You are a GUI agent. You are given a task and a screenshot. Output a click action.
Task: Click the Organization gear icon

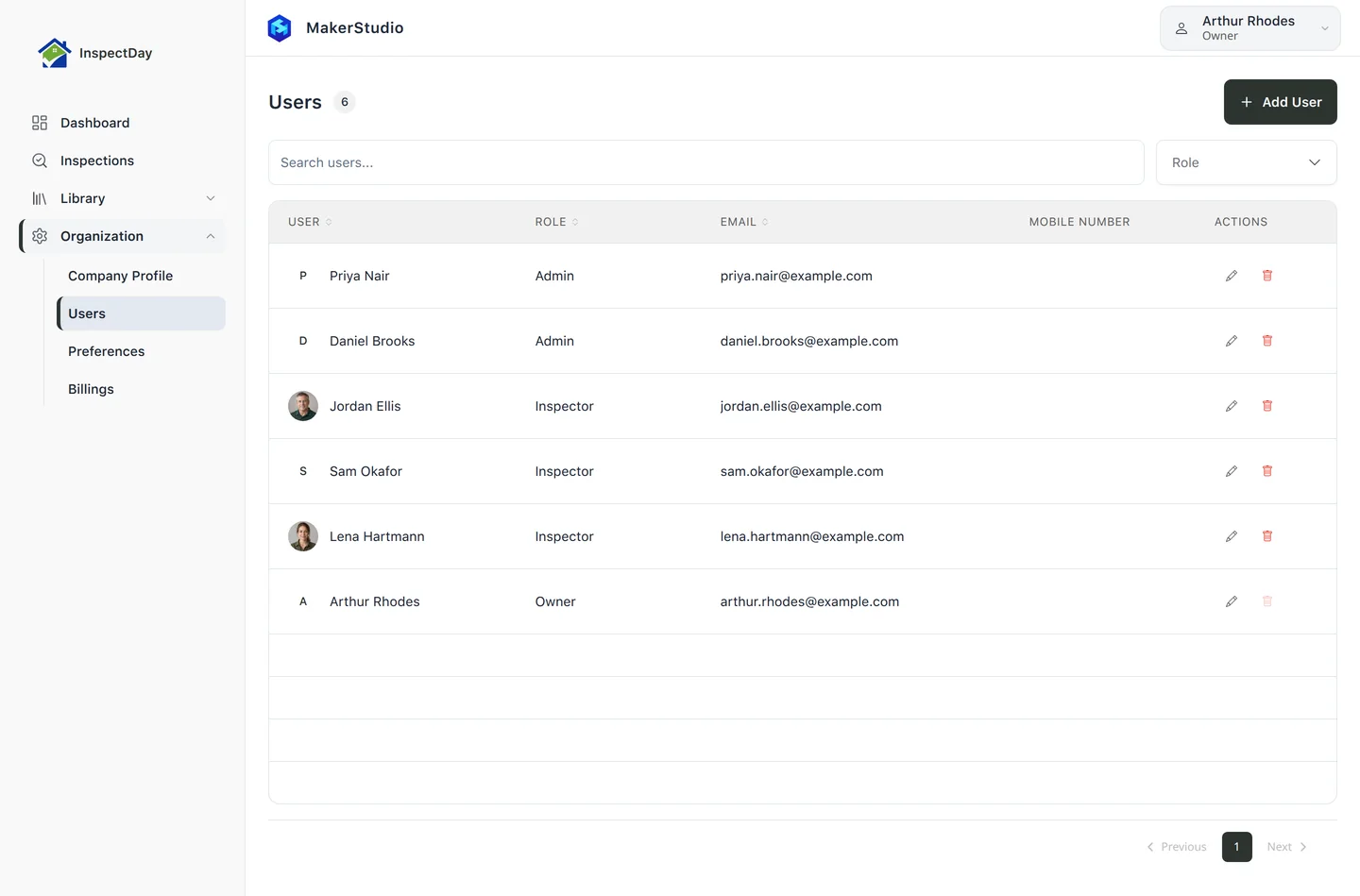(x=40, y=236)
